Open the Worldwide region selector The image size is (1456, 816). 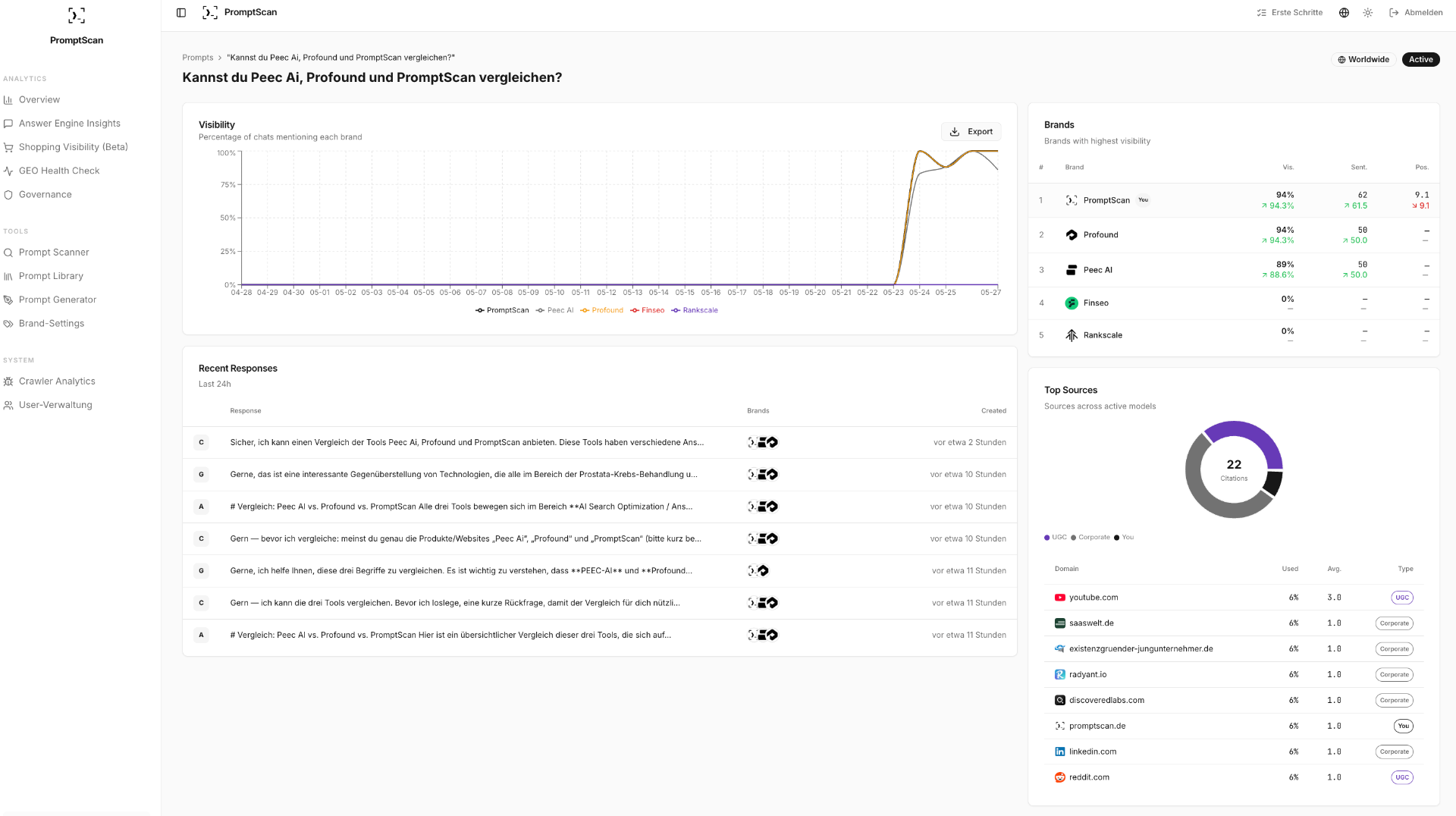pyautogui.click(x=1363, y=59)
